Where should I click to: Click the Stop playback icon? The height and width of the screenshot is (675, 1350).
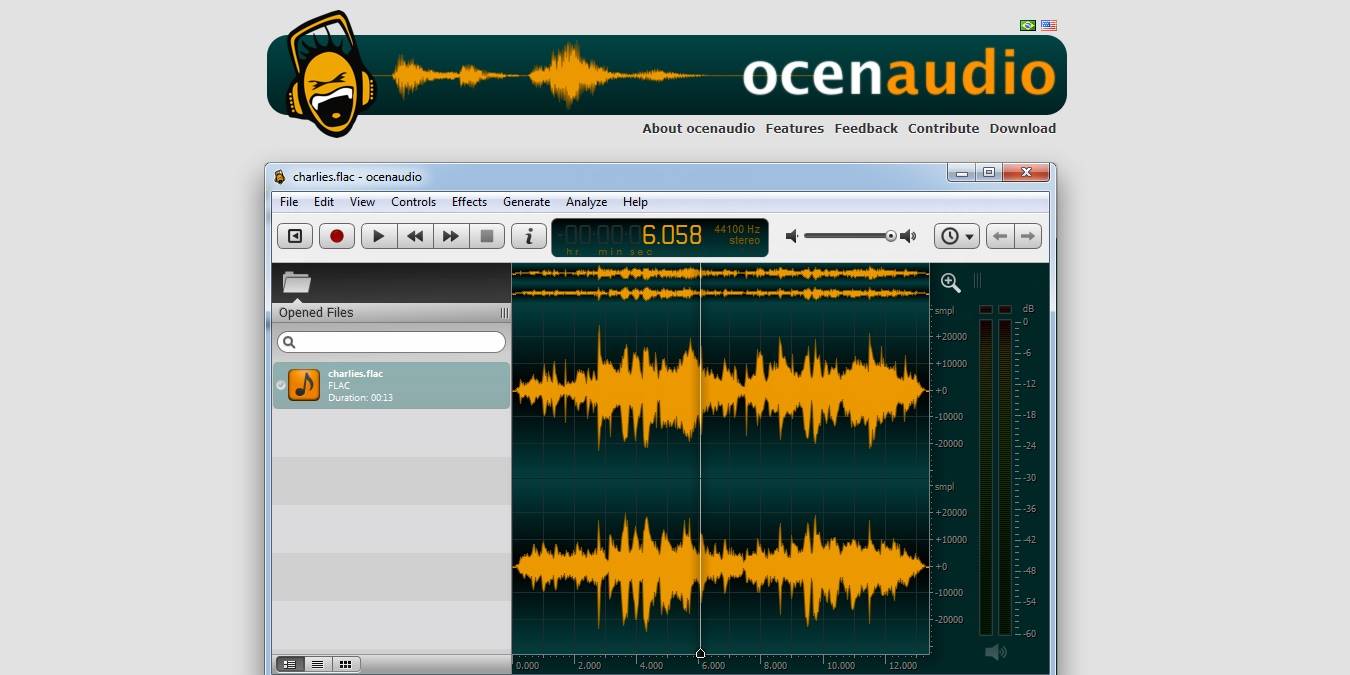pyautogui.click(x=487, y=236)
